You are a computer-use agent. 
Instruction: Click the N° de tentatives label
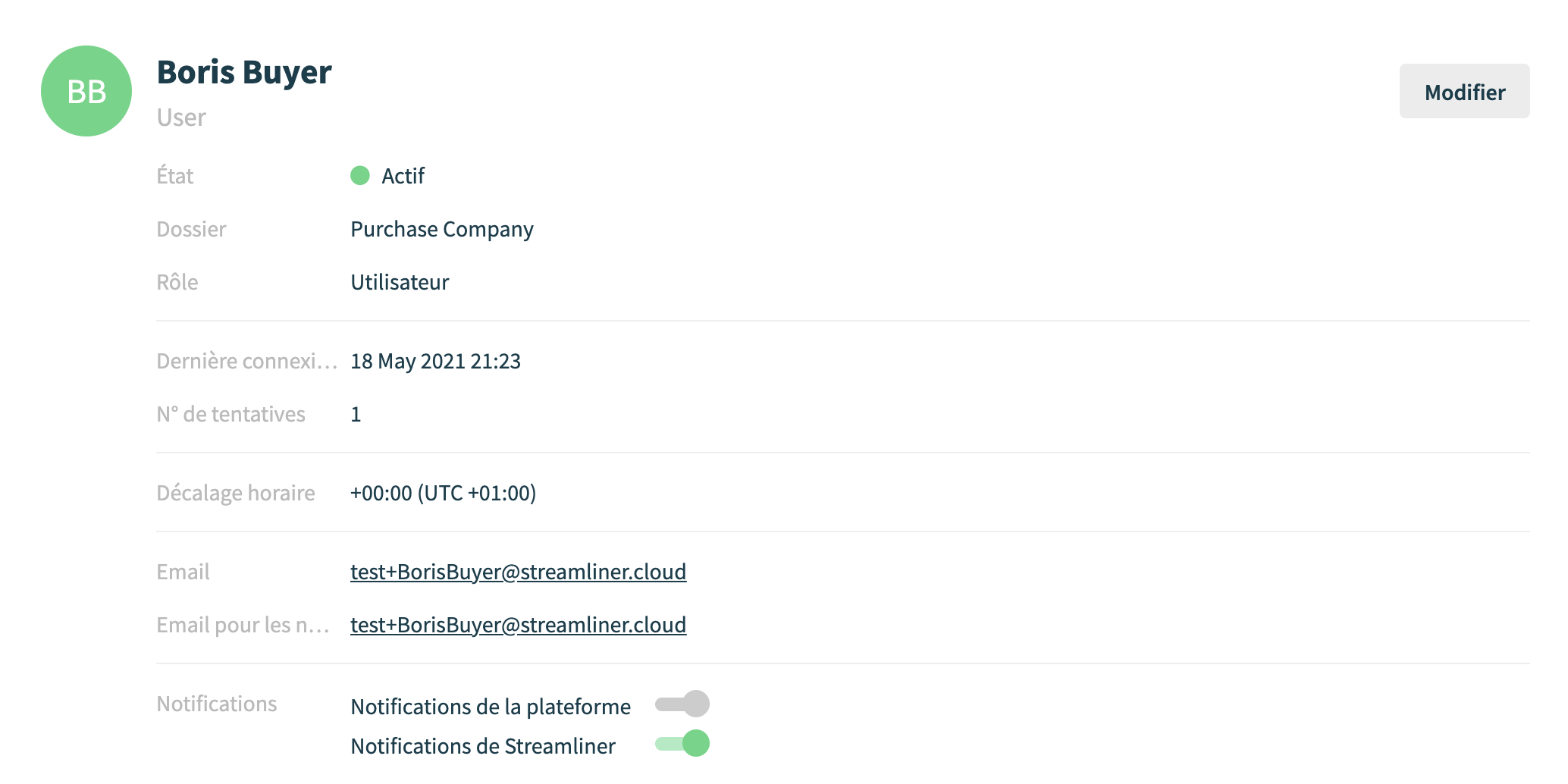click(231, 414)
